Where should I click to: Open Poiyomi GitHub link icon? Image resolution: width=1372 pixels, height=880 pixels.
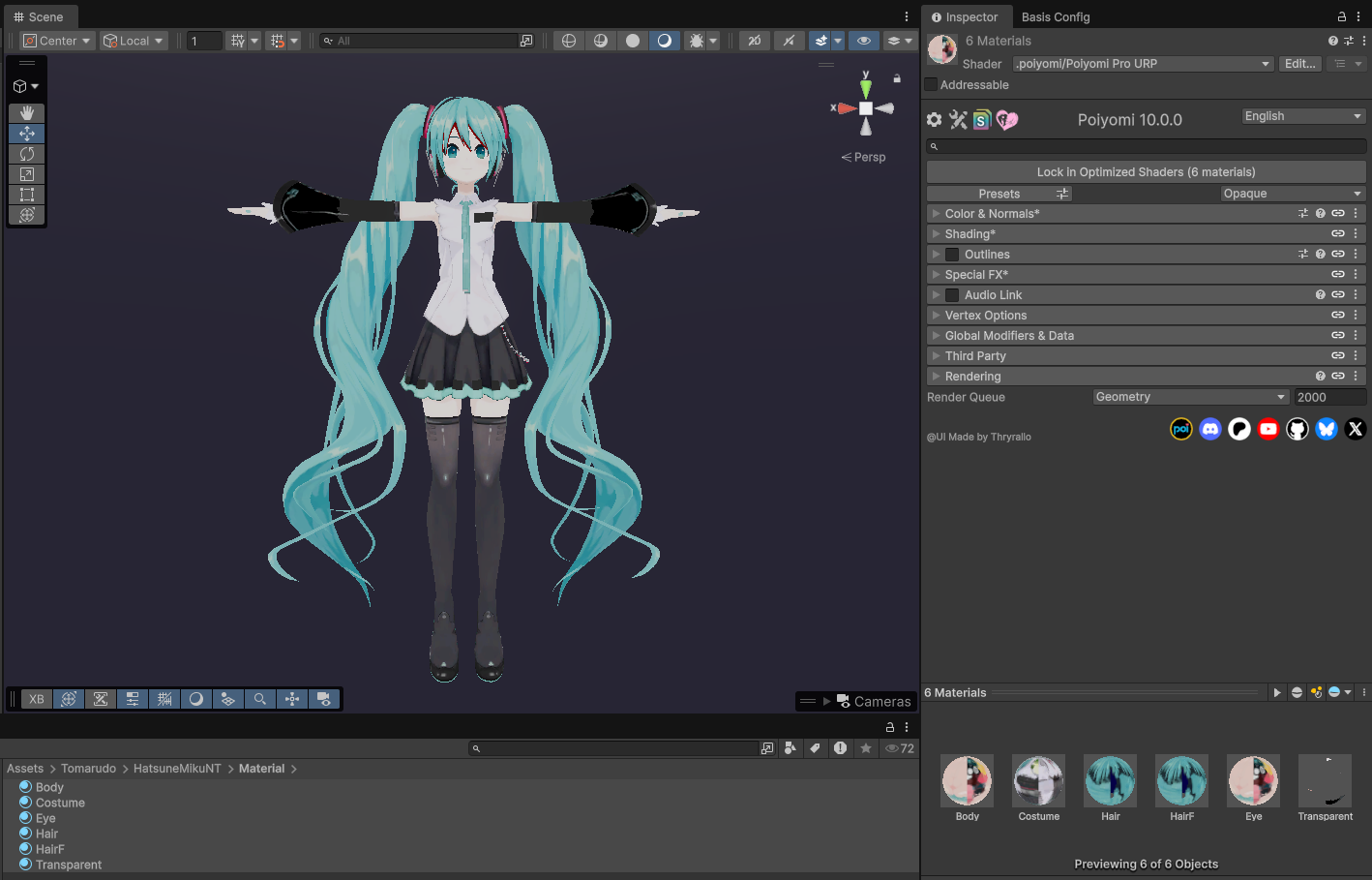[1297, 429]
